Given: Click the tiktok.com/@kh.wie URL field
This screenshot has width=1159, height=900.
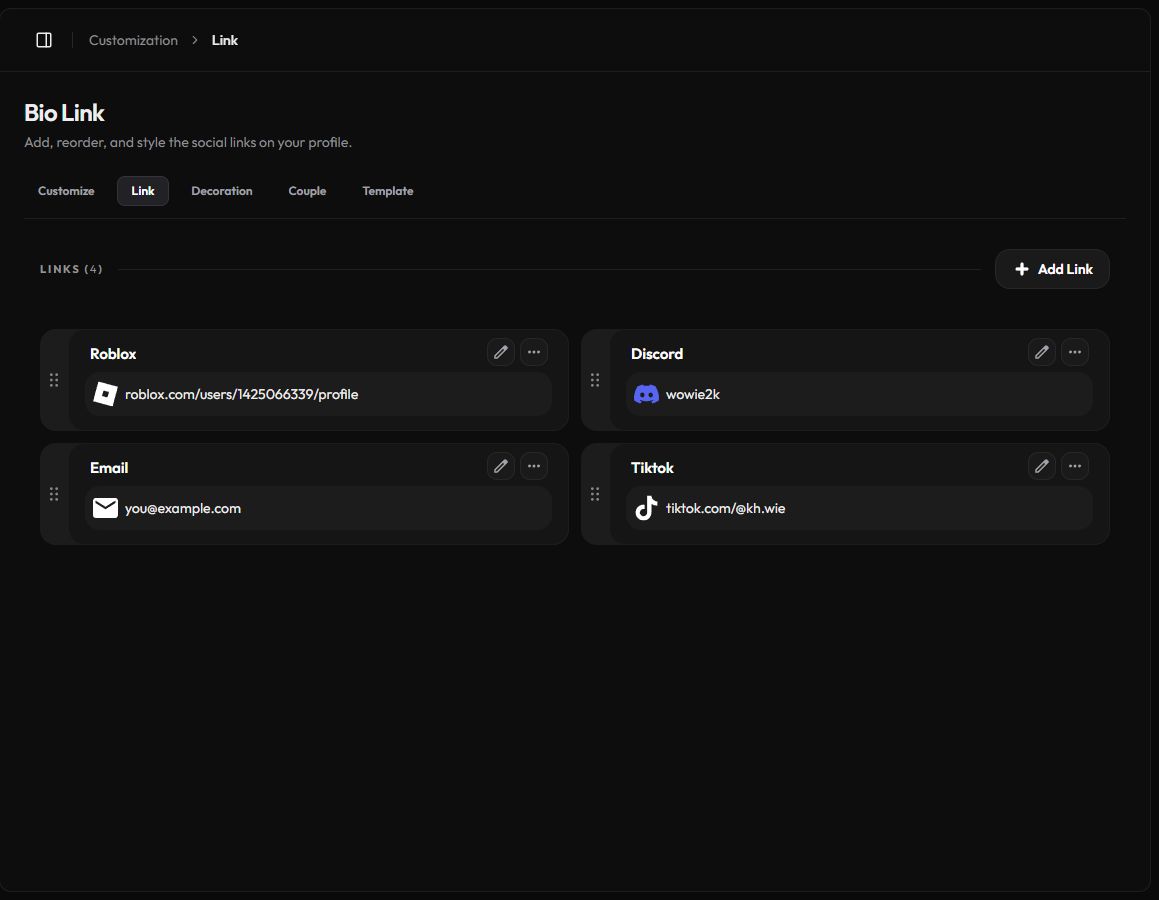Looking at the screenshot, I should pyautogui.click(x=860, y=508).
